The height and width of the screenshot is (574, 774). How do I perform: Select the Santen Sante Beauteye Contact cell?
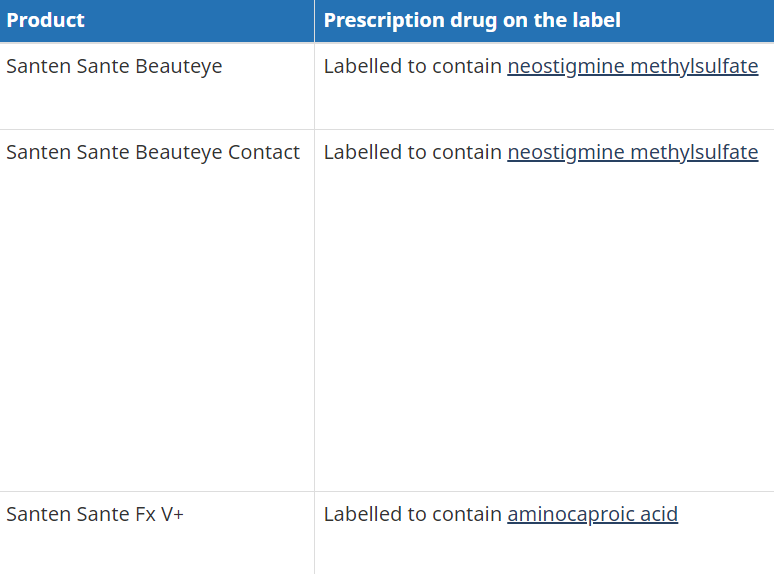157,310
